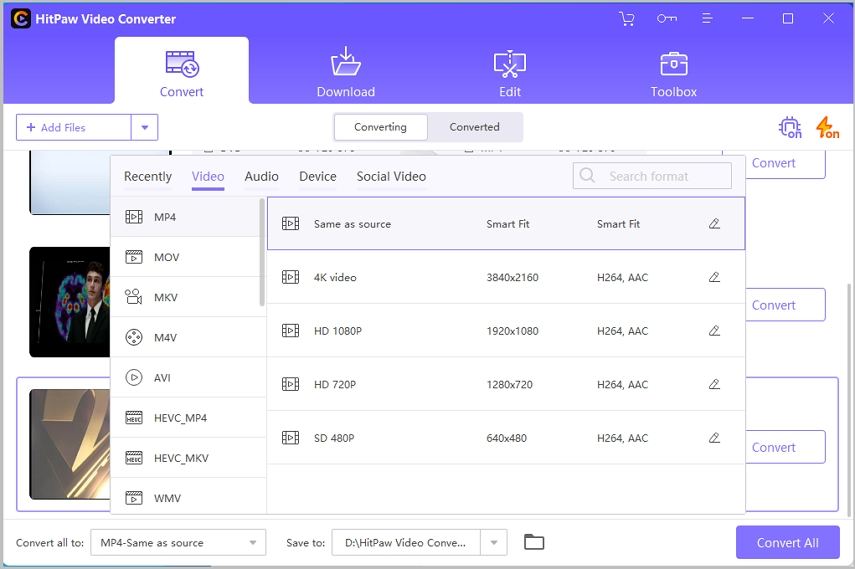Convert the bottom selected video
Image resolution: width=855 pixels, height=569 pixels.
(x=785, y=447)
